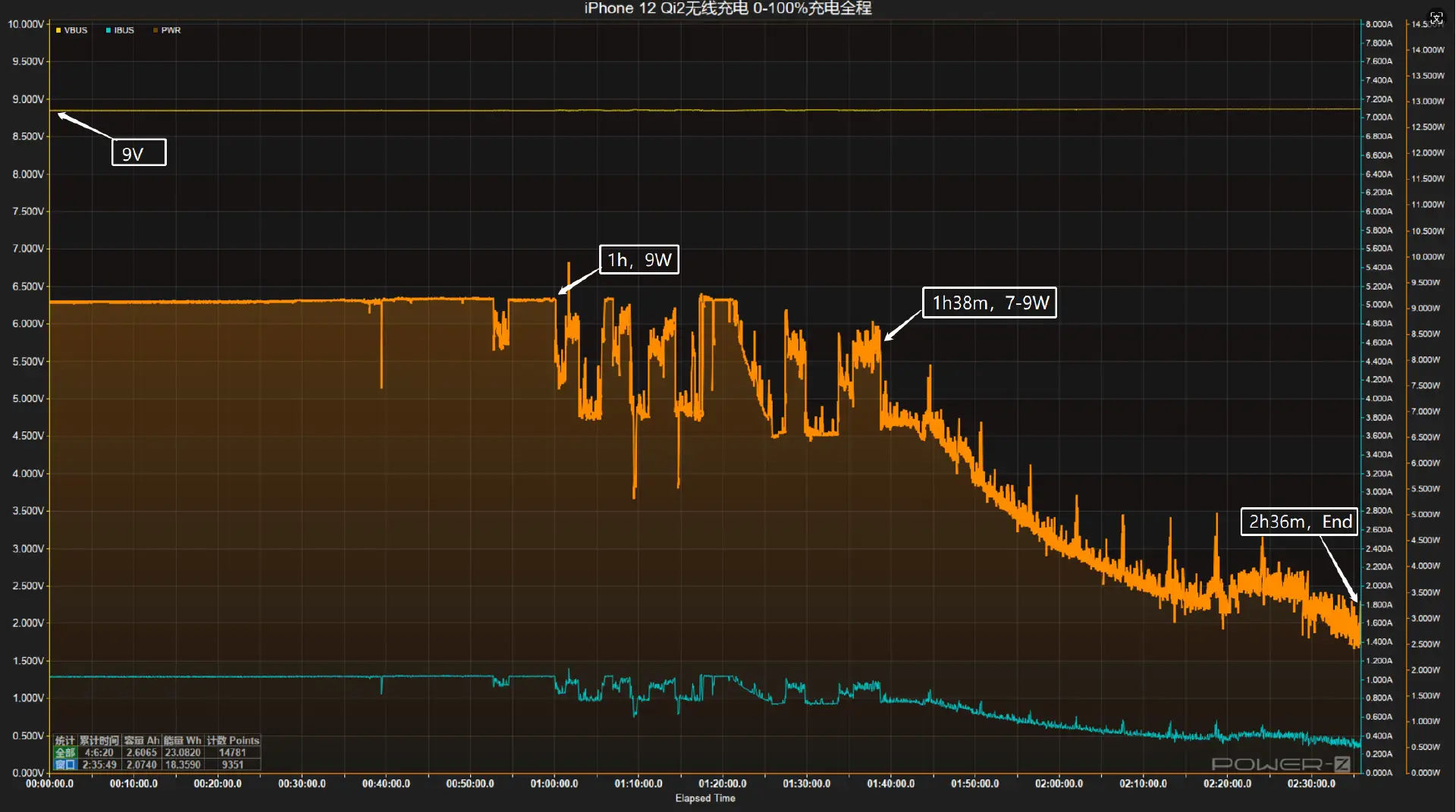
Task: Toggle the IBUS legend entry
Action: tap(120, 30)
